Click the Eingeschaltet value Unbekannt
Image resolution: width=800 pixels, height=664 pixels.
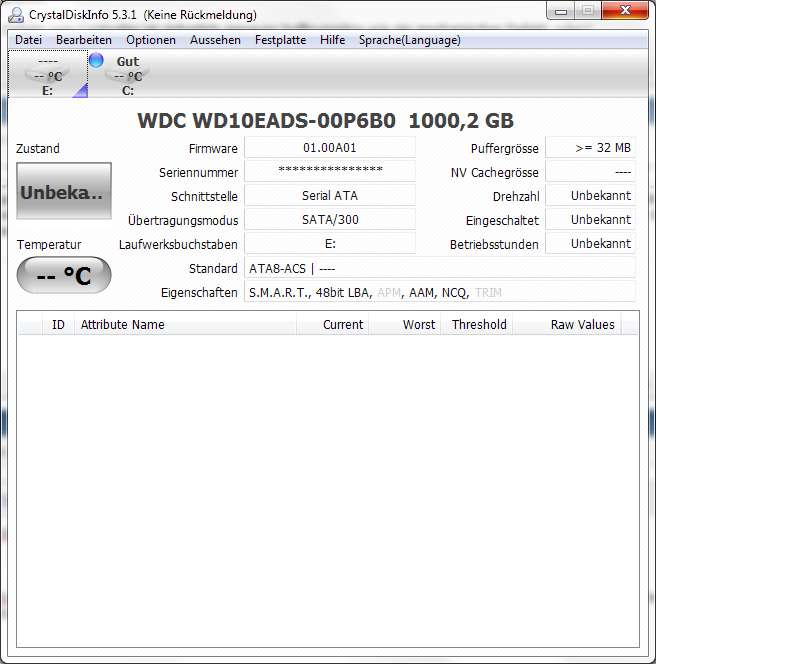590,219
